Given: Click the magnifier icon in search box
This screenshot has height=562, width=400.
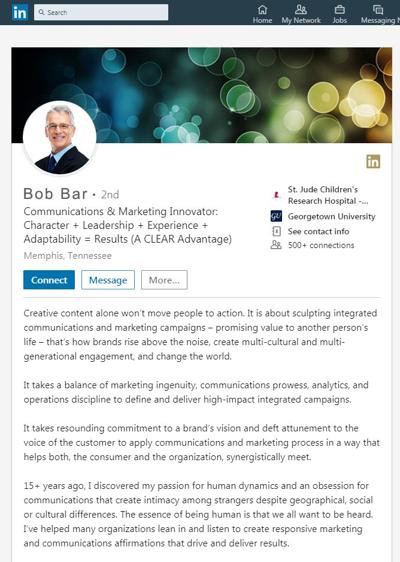Looking at the screenshot, I should point(42,13).
